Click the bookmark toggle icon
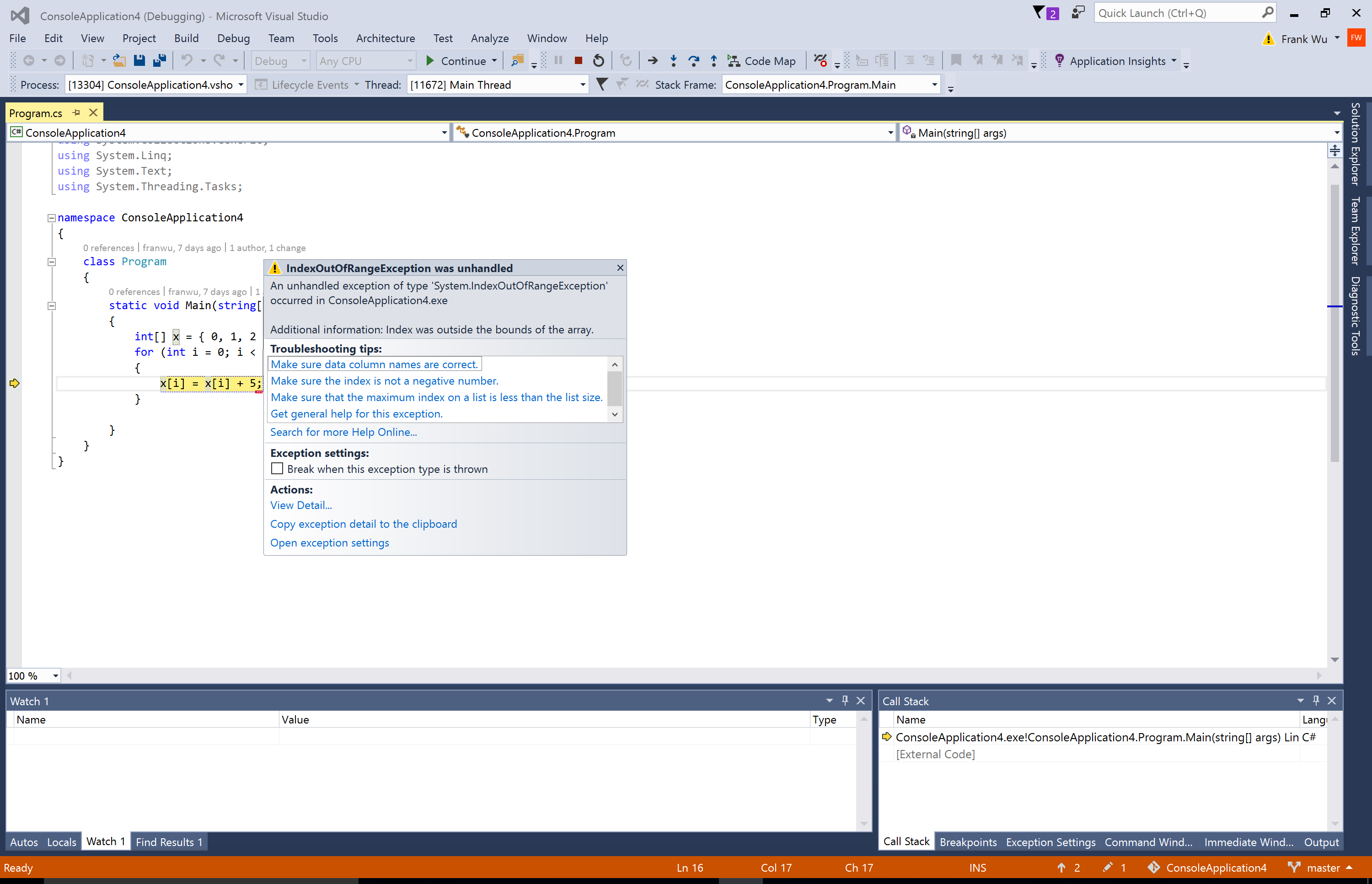 click(x=956, y=61)
